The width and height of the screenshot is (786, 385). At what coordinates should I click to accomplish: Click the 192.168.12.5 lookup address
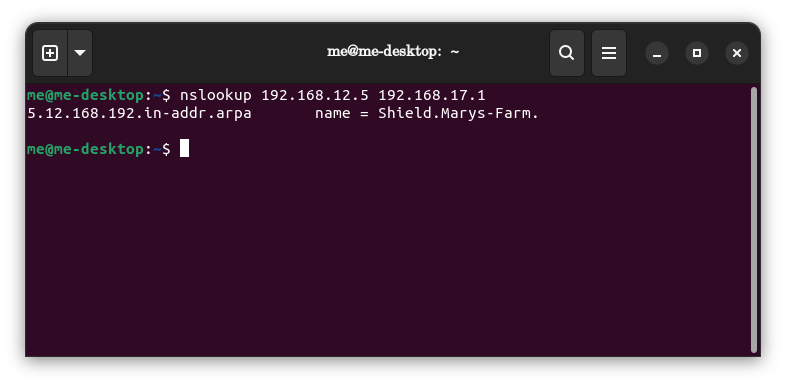tap(315, 95)
